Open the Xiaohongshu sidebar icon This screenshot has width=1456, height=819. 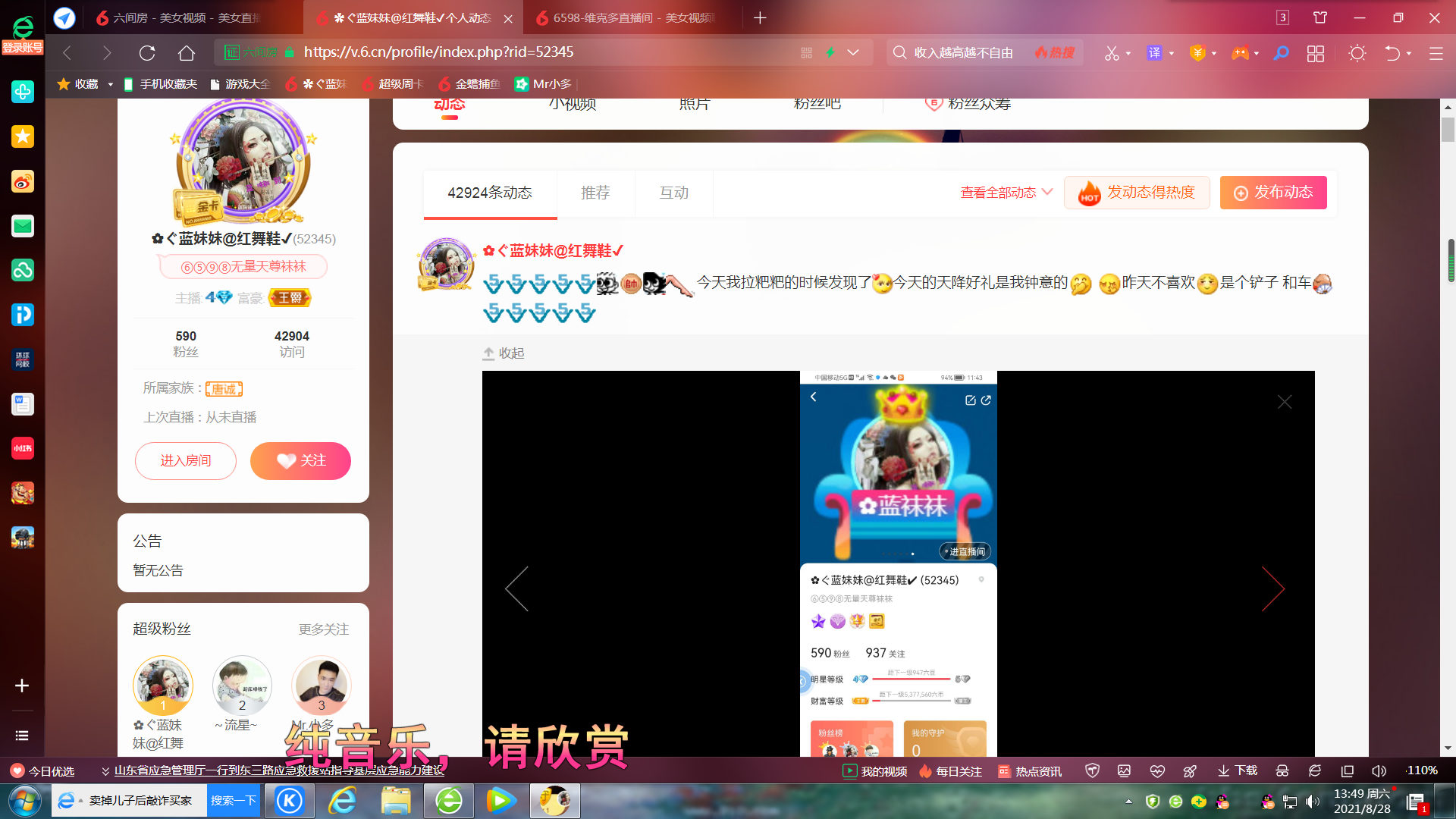(23, 448)
